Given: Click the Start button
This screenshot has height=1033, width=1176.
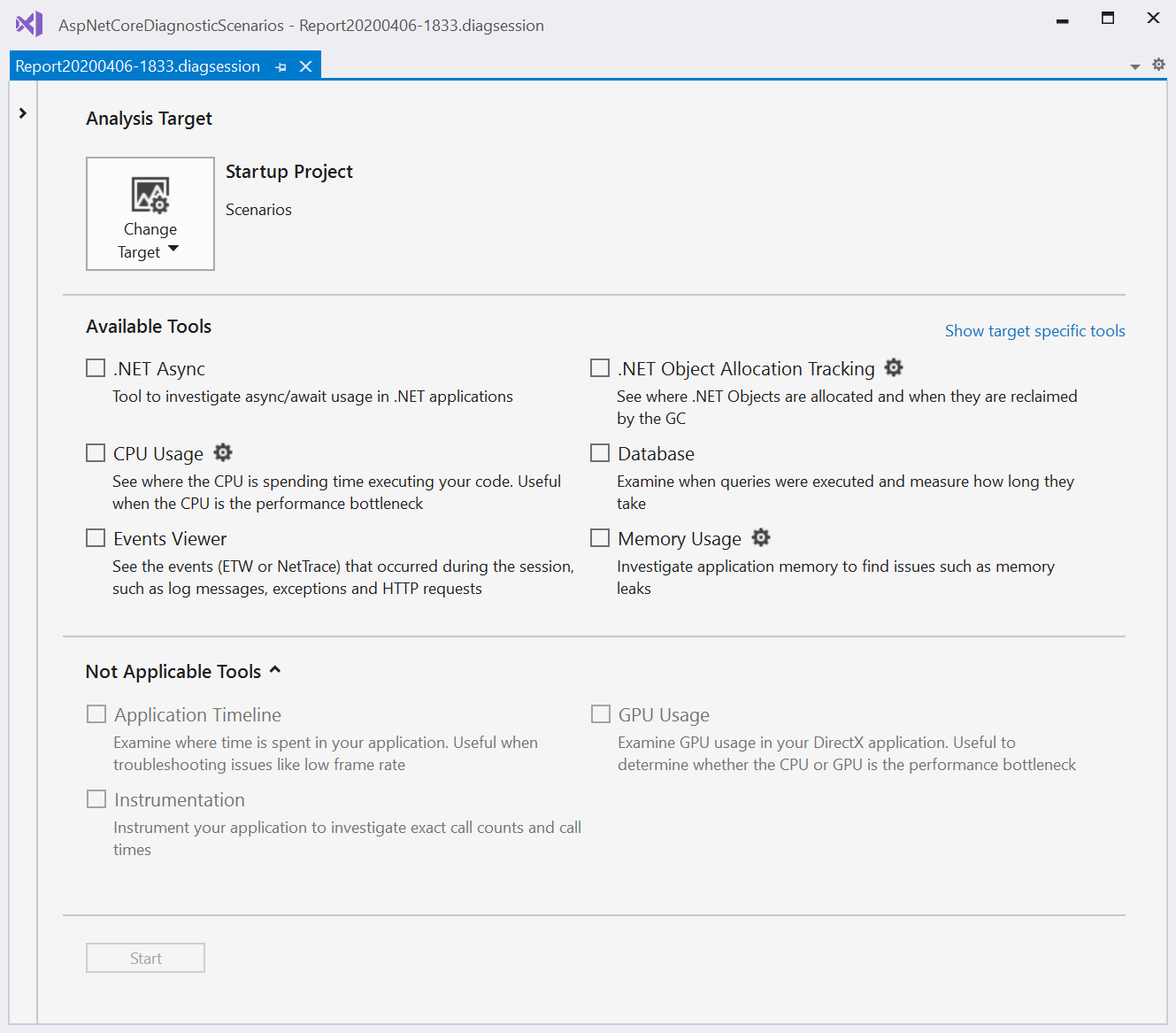Looking at the screenshot, I should [x=144, y=958].
